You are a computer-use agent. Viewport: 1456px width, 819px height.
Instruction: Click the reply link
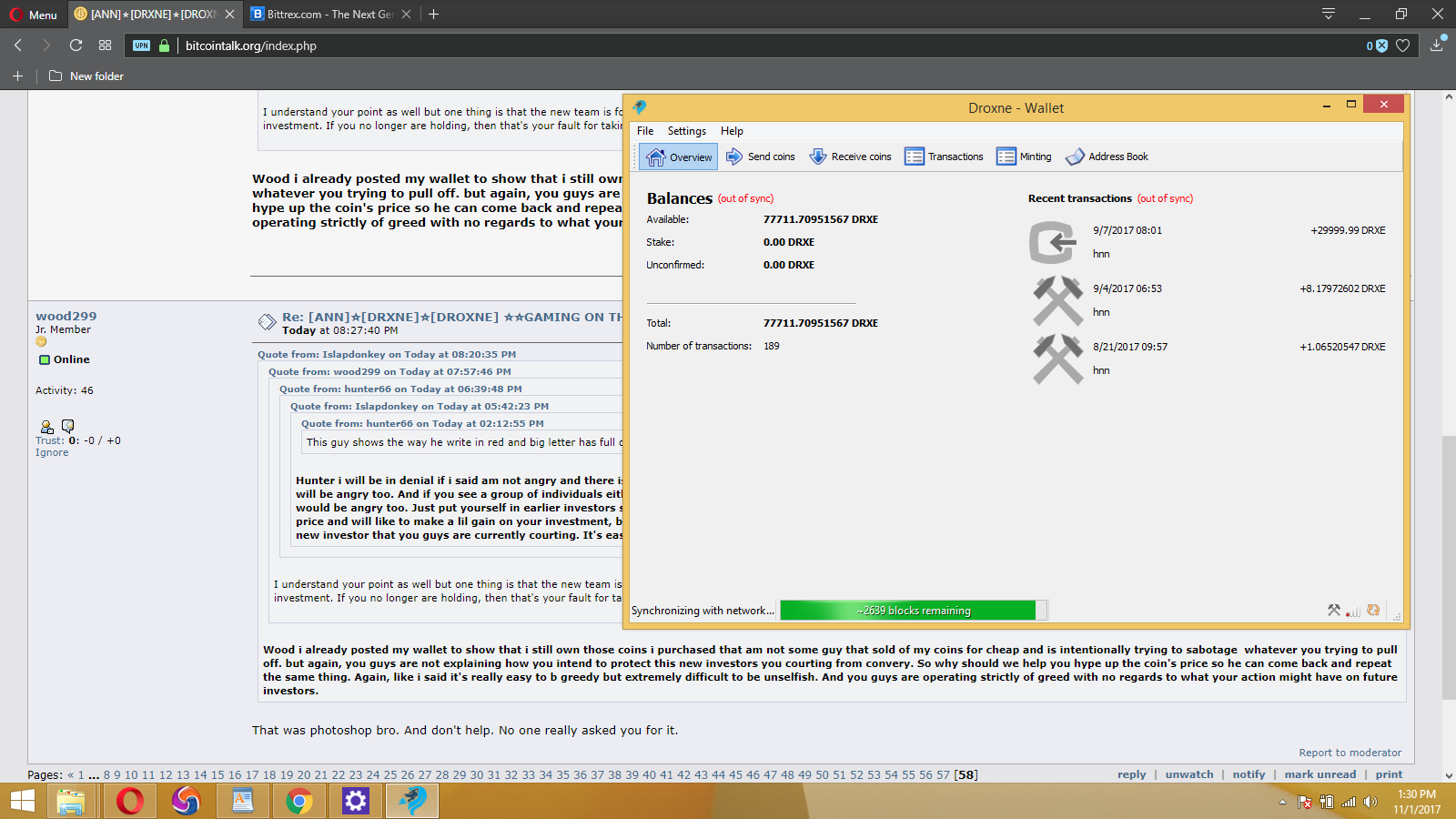tap(1132, 774)
